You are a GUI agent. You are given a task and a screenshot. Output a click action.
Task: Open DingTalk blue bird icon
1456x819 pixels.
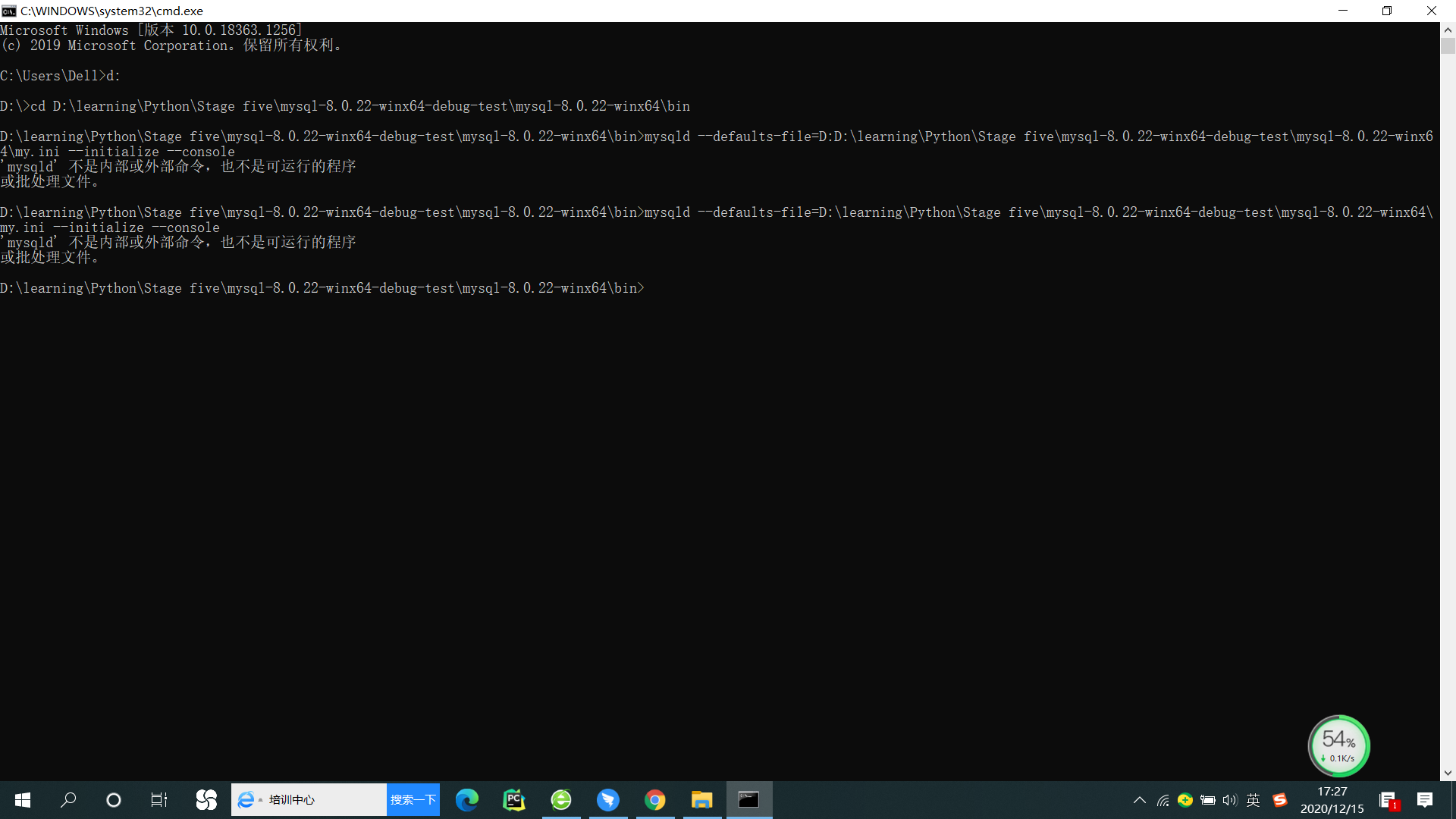(x=608, y=800)
